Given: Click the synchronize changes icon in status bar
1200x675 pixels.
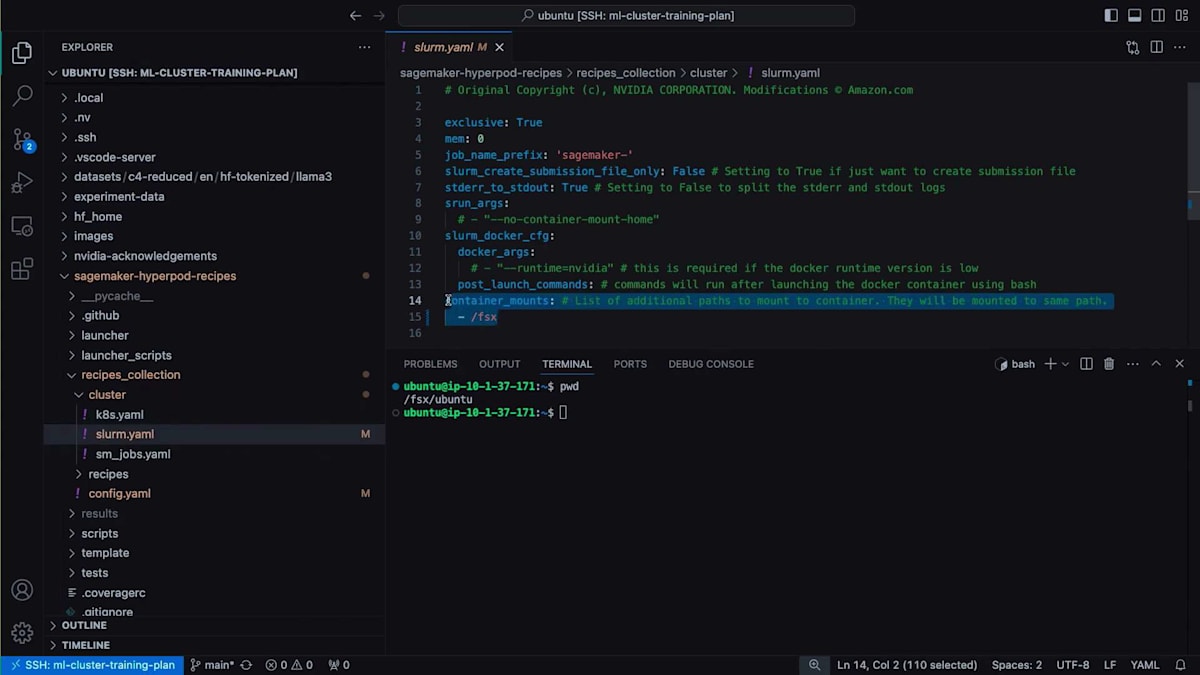Looking at the screenshot, I should click(246, 665).
